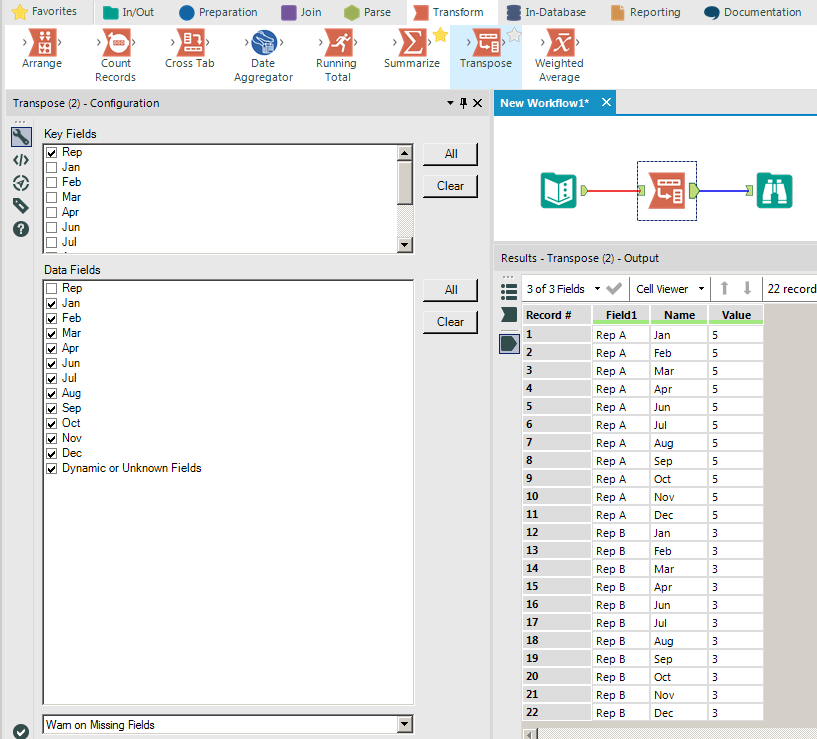Image resolution: width=817 pixels, height=739 pixels.
Task: Click All button for Key Fields
Action: 450,154
